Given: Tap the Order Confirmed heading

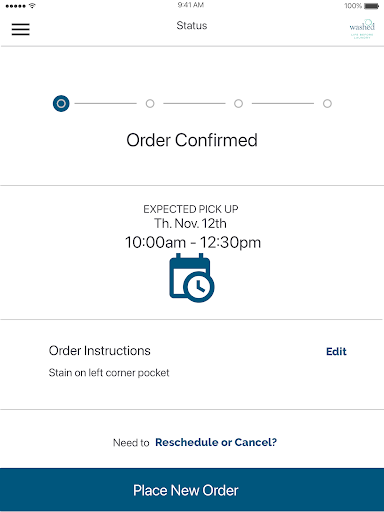Looking at the screenshot, I should click(x=192, y=140).
